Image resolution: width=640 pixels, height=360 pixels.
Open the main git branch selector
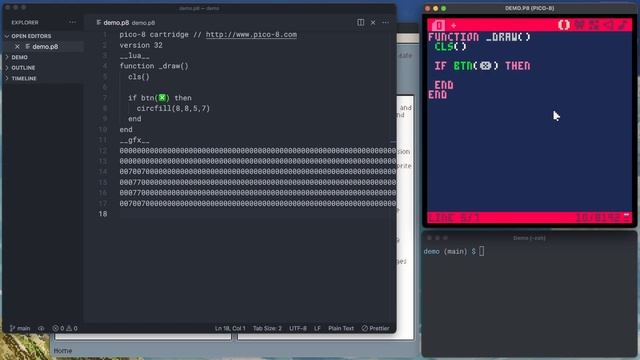(x=20, y=328)
